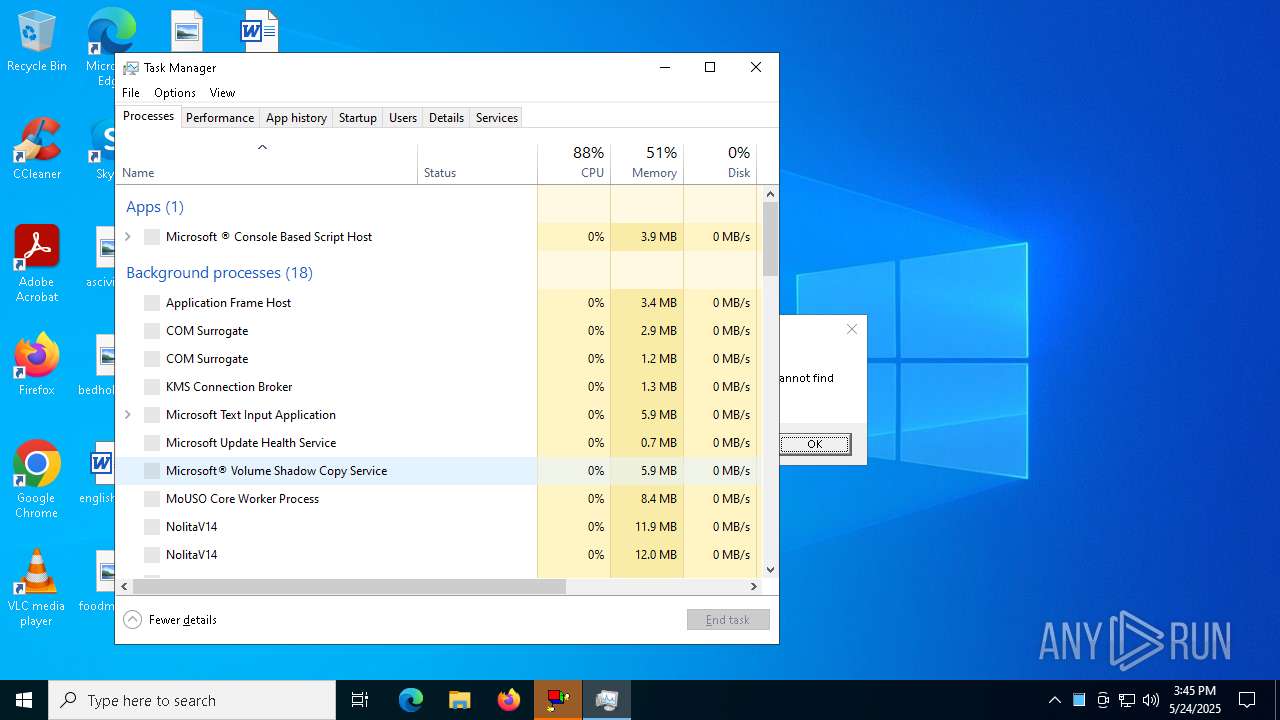The height and width of the screenshot is (720, 1280).
Task: Switch to the App history tab
Action: tap(296, 118)
